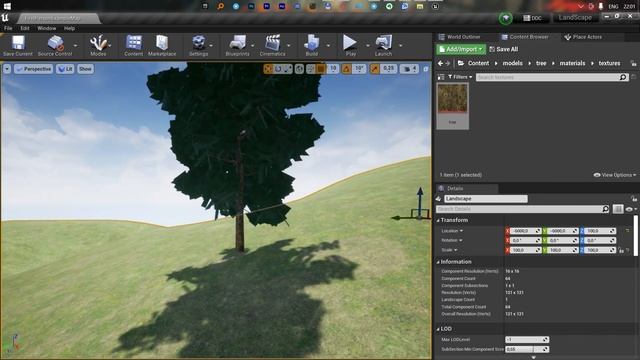Navigate to materials breadcrumb

click(572, 63)
